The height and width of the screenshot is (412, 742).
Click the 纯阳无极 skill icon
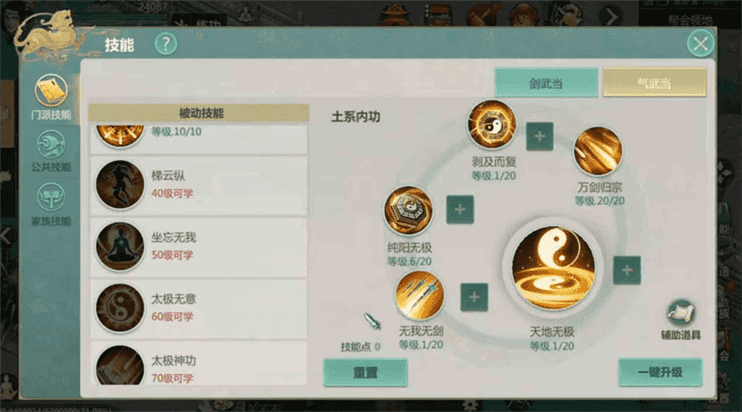click(408, 210)
